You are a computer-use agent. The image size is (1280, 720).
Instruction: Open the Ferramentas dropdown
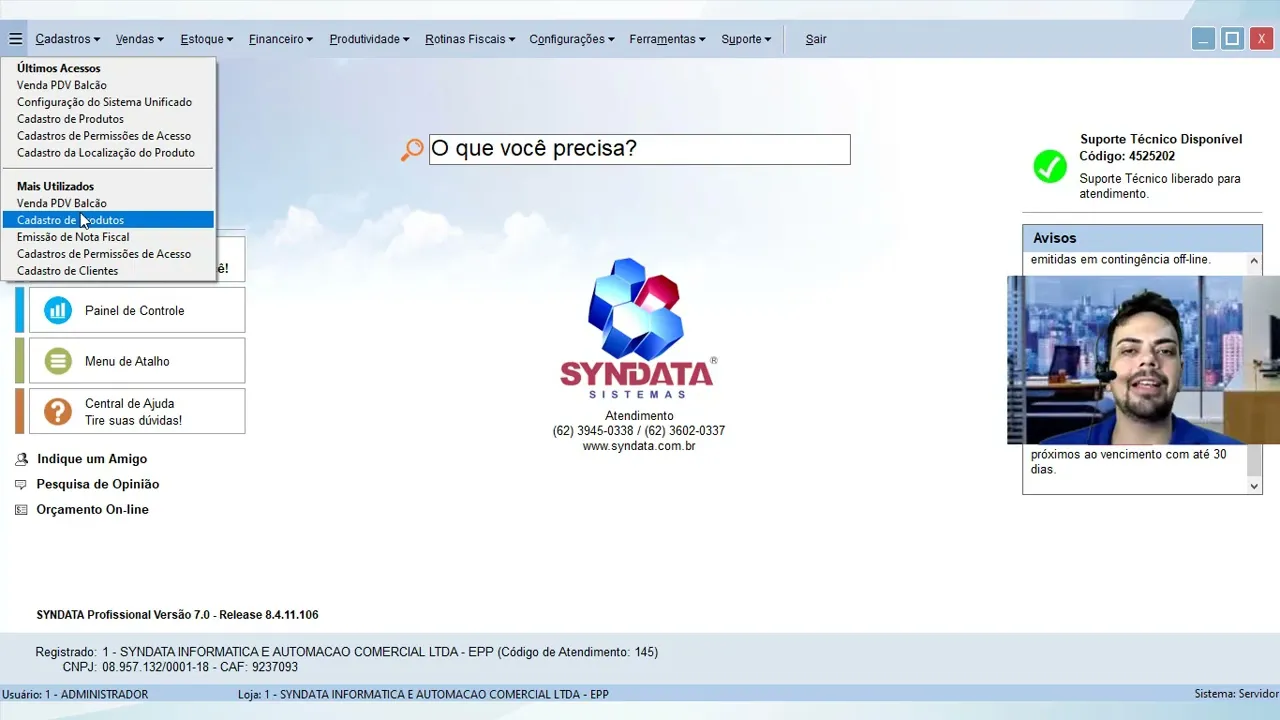(667, 39)
